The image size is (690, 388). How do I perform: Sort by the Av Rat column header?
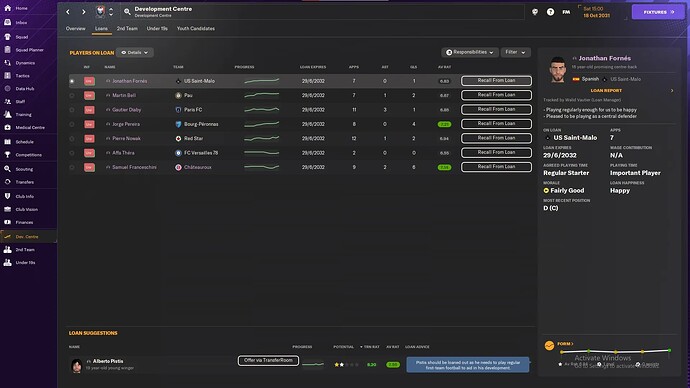coord(444,67)
